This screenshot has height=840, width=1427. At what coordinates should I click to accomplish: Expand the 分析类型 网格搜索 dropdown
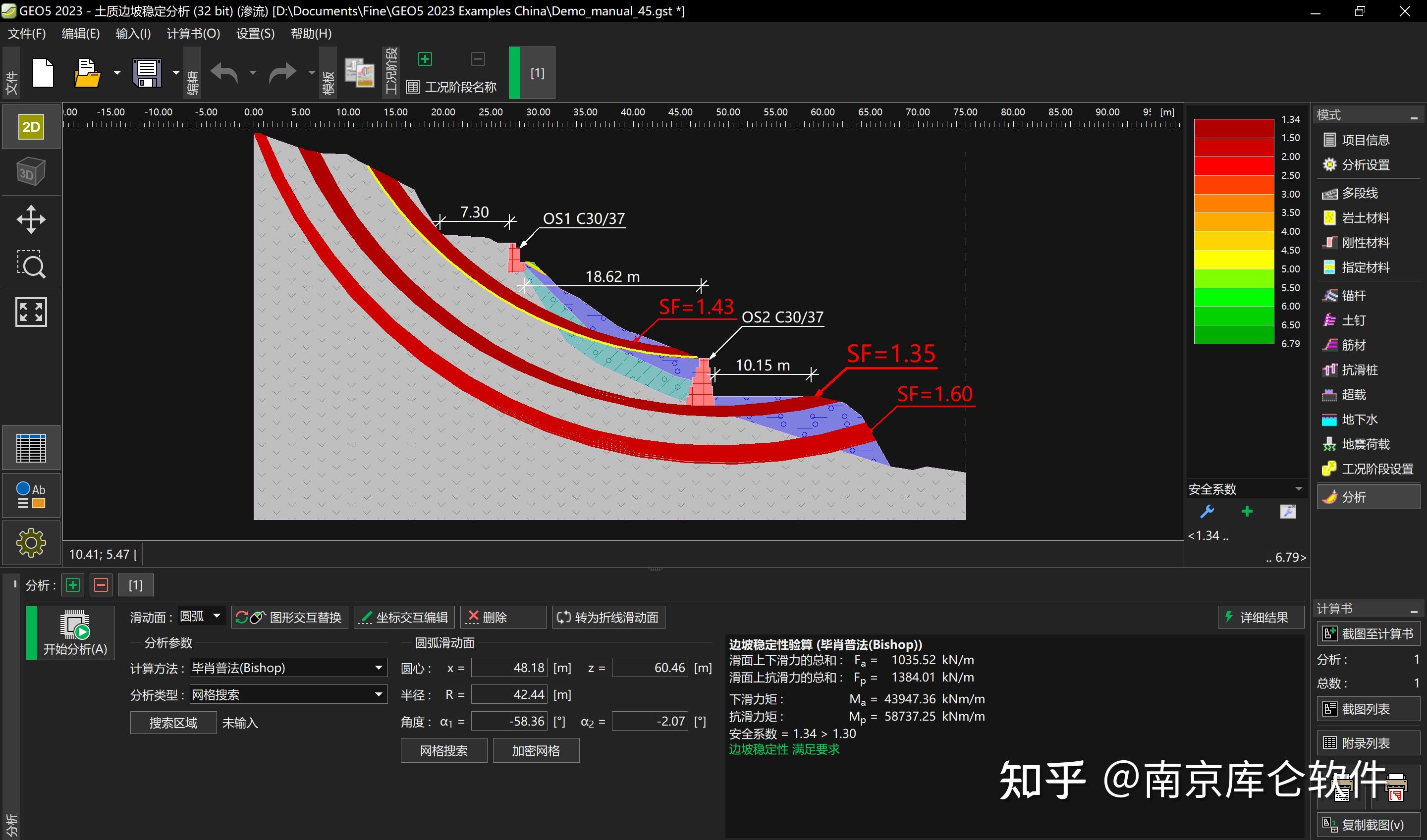(x=288, y=694)
